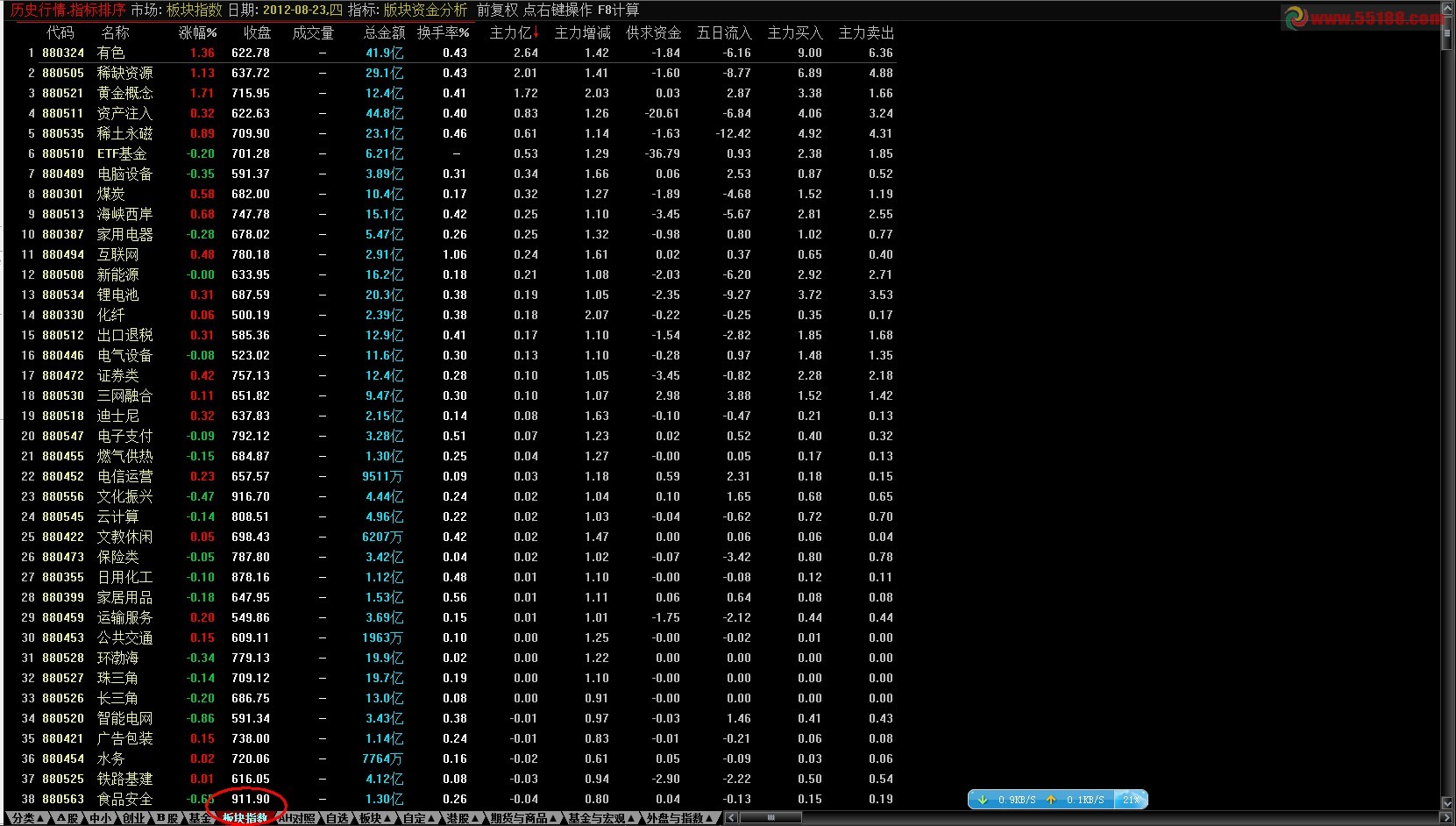Click code 880525 in 铁路基建 row
Image resolution: width=1456 pixels, height=826 pixels.
[x=63, y=779]
